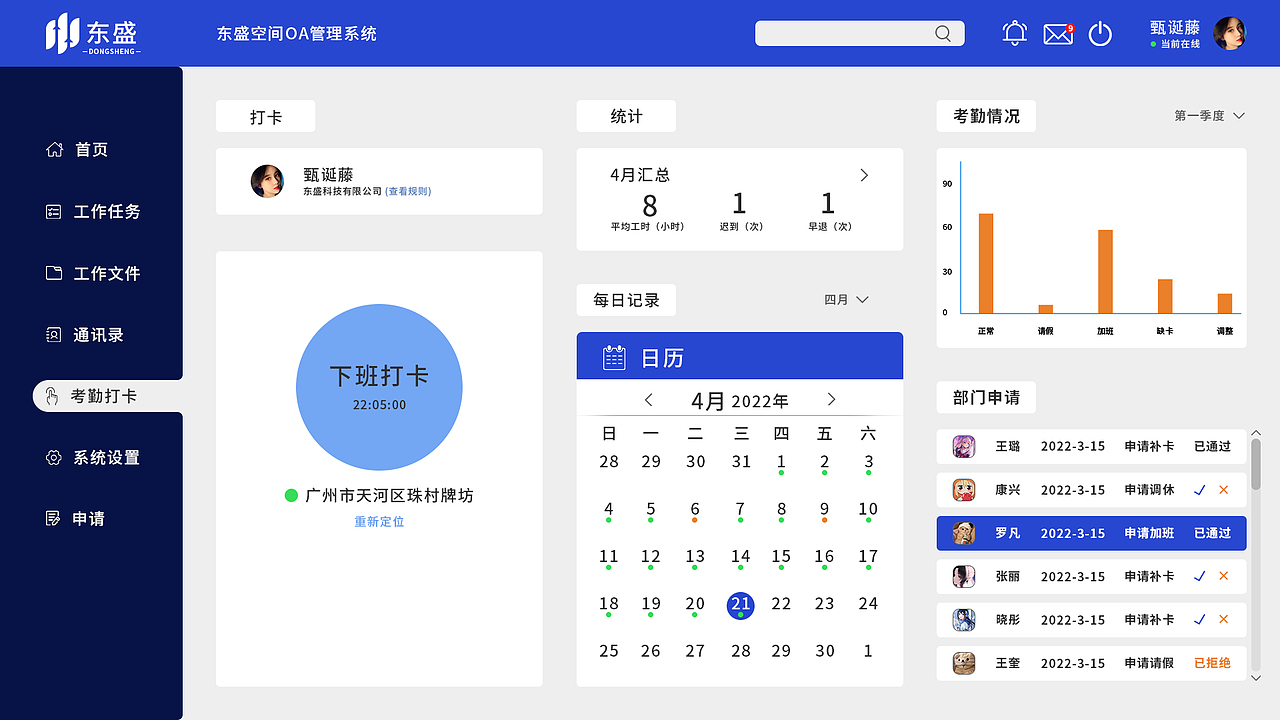Click the 系统设置 gear icon
The width and height of the screenshot is (1280, 720).
tap(53, 457)
